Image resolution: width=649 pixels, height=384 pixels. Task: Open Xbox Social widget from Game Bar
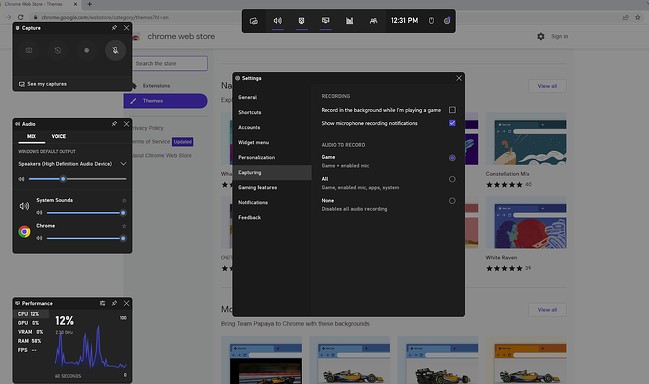373,21
